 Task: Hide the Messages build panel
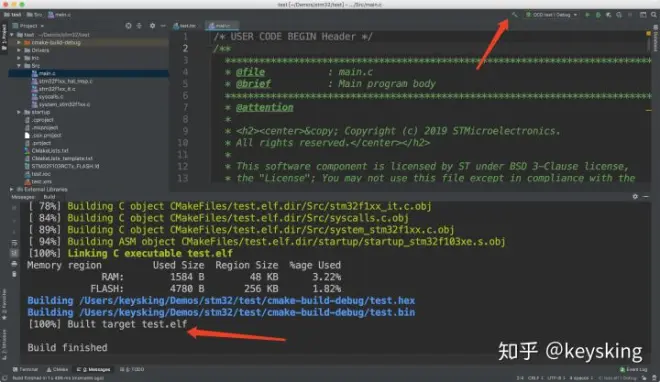point(646,196)
